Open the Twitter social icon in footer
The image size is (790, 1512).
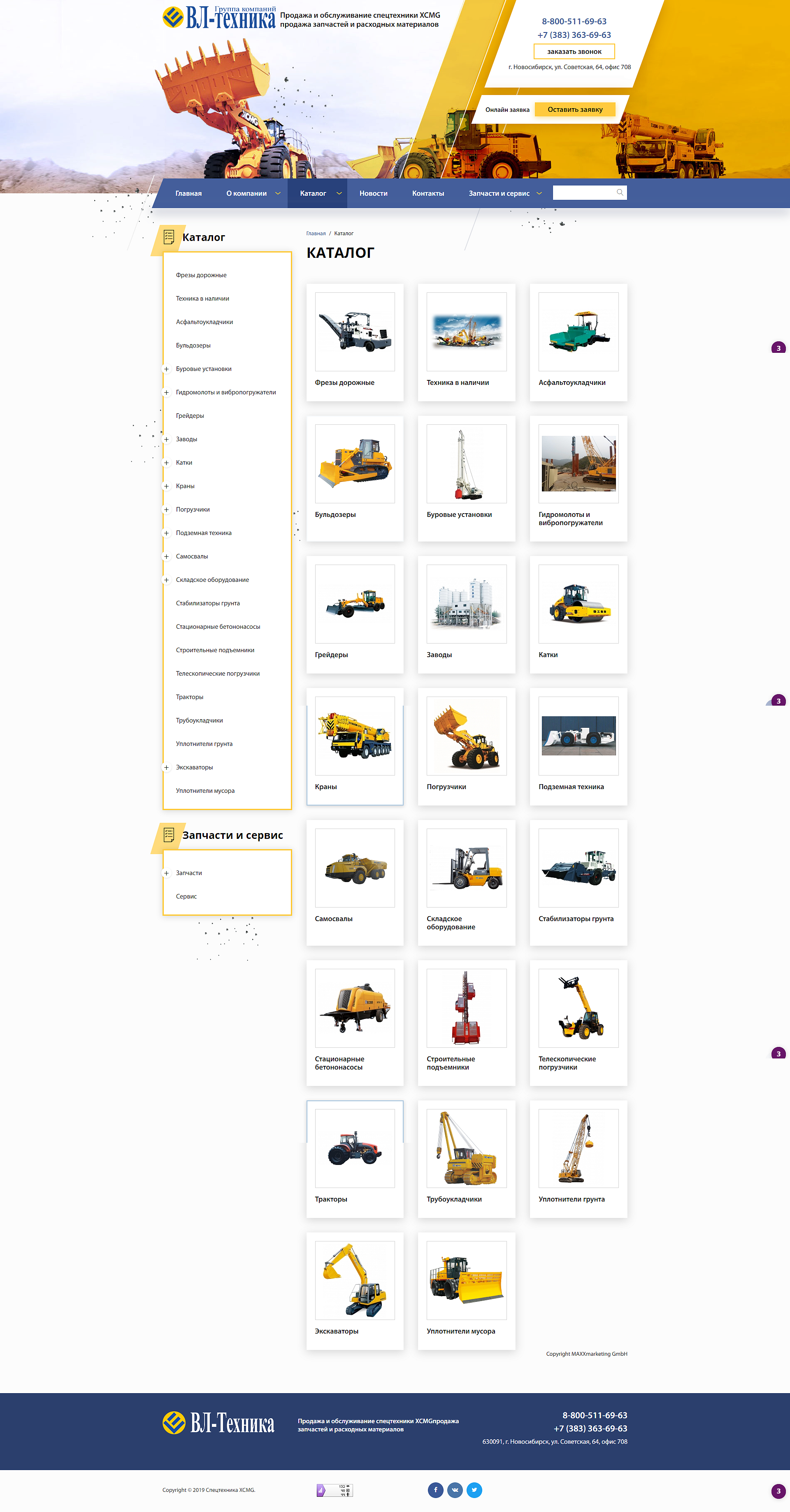pyautogui.click(x=474, y=1490)
